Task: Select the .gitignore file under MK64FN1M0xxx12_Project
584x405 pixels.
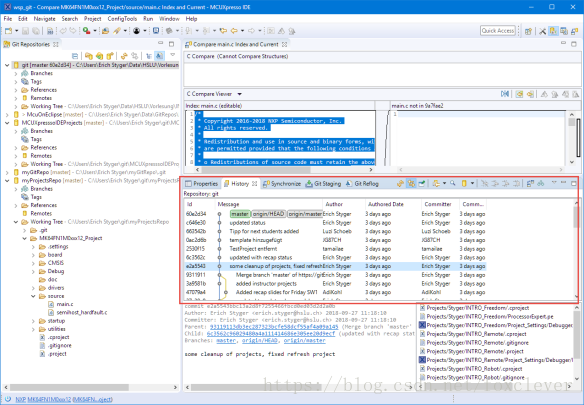Action: [55, 346]
